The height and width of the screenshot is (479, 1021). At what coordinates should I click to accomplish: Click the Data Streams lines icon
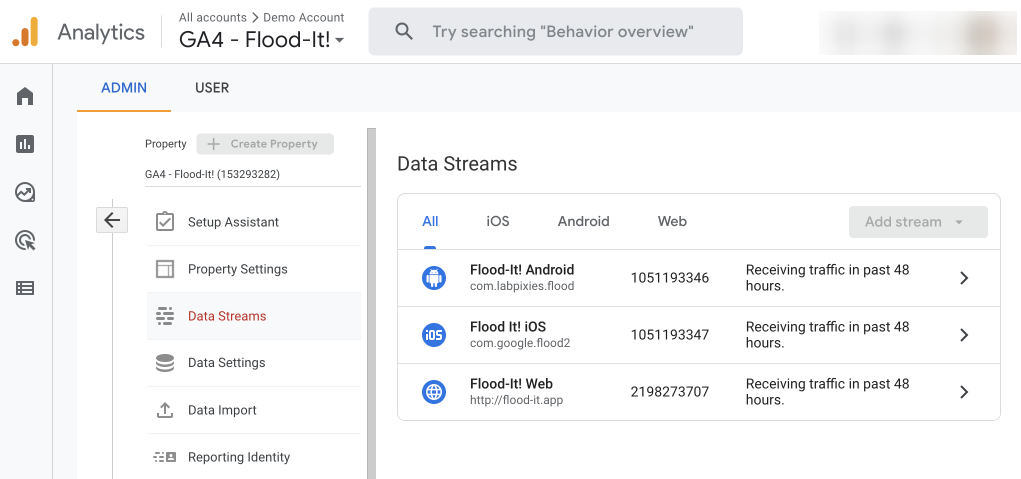(x=165, y=316)
